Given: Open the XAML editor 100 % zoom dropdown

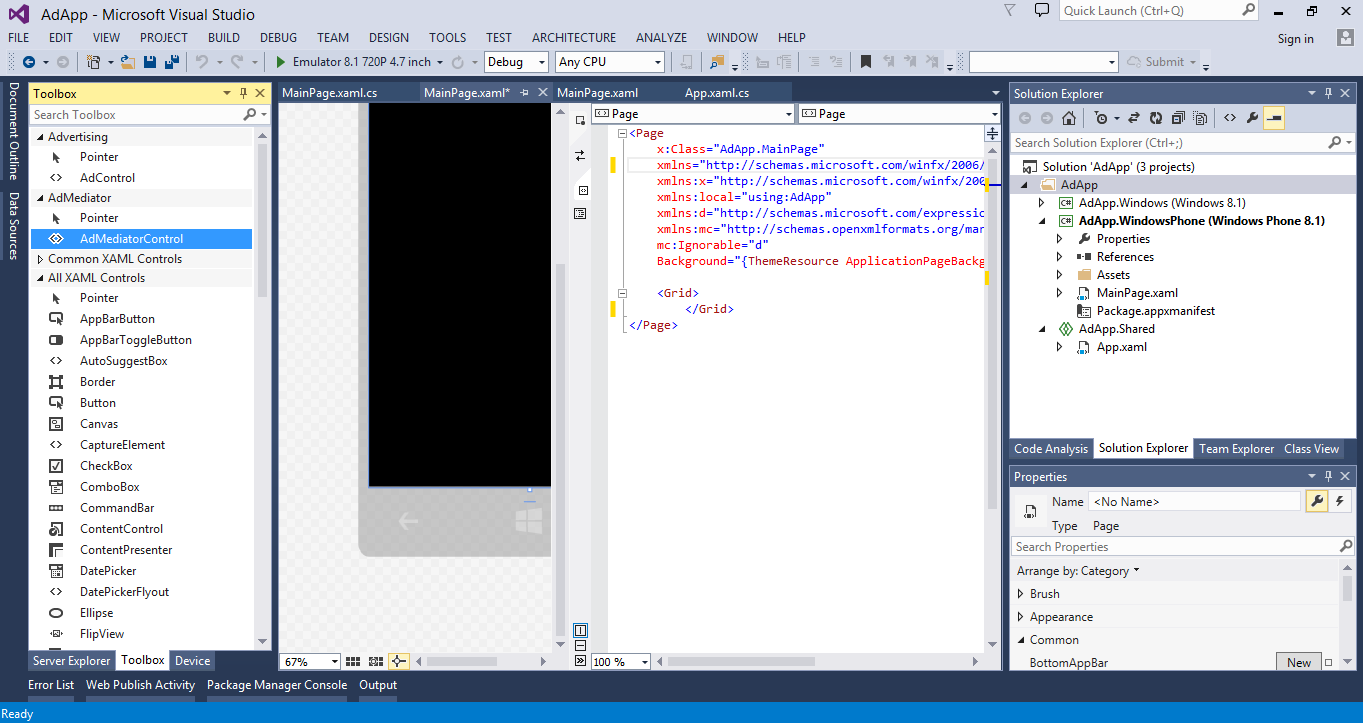Looking at the screenshot, I should point(621,661).
